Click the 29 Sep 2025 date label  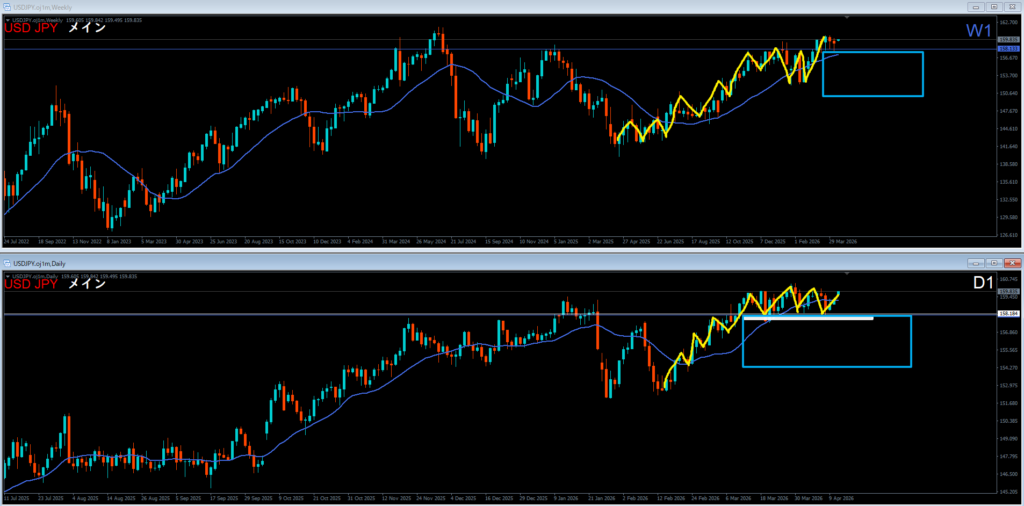pos(259,498)
